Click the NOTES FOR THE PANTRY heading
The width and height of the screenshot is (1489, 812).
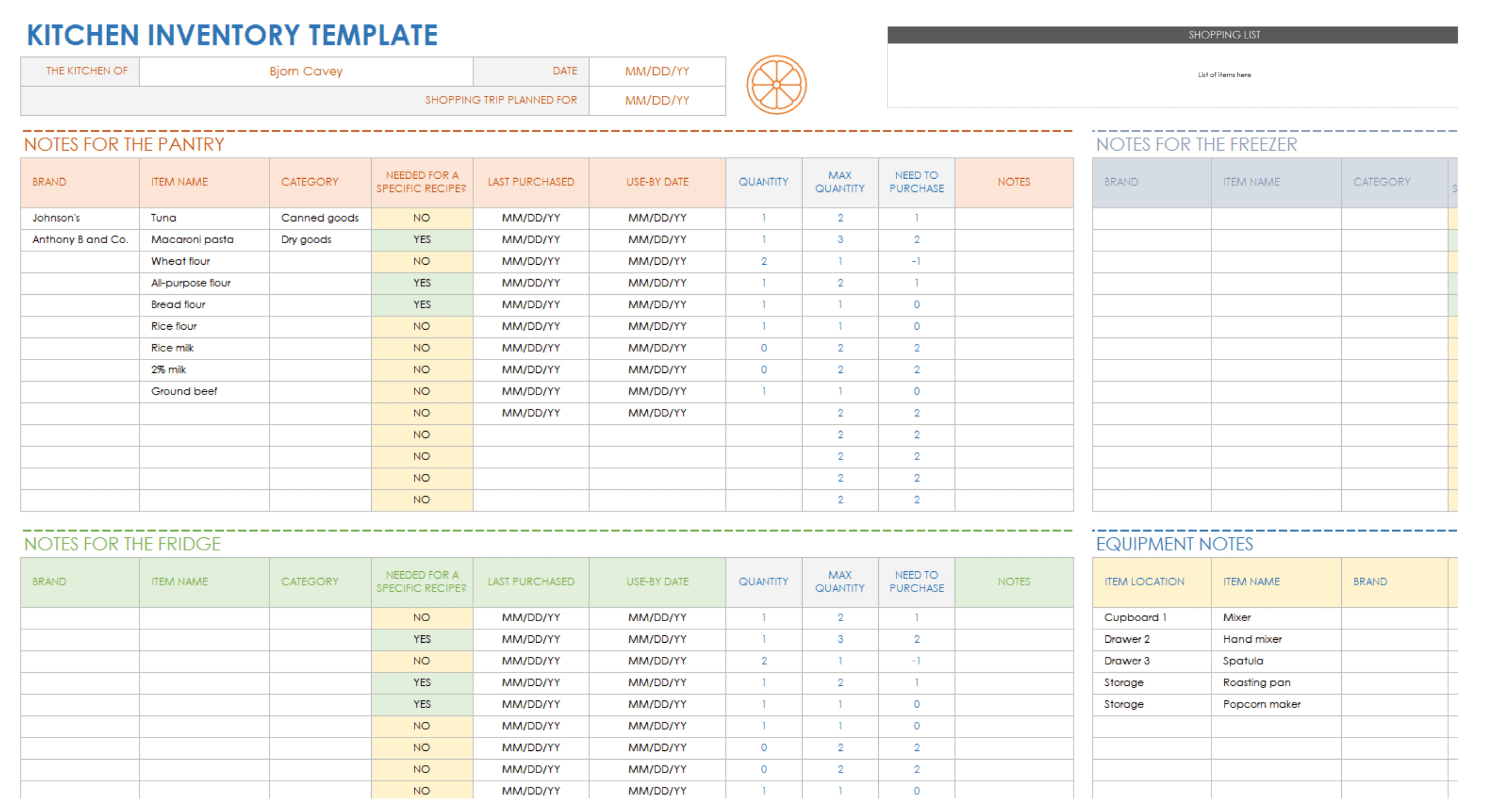(123, 144)
